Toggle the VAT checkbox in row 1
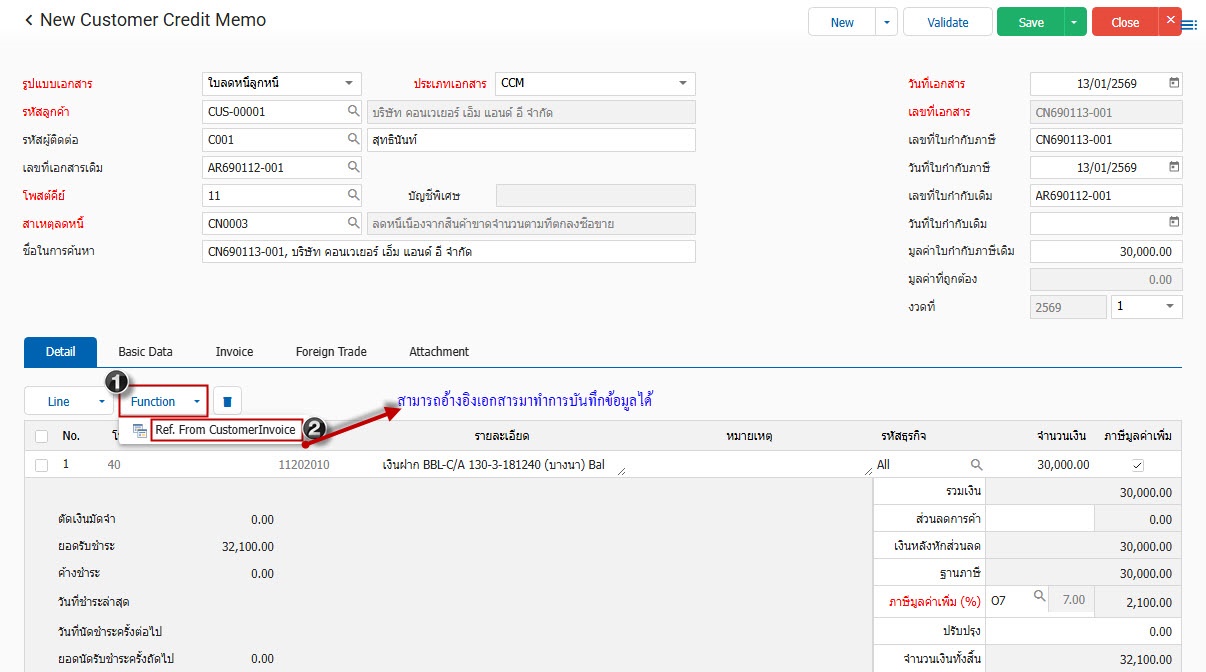Viewport: 1206px width, 672px height. point(1137,465)
